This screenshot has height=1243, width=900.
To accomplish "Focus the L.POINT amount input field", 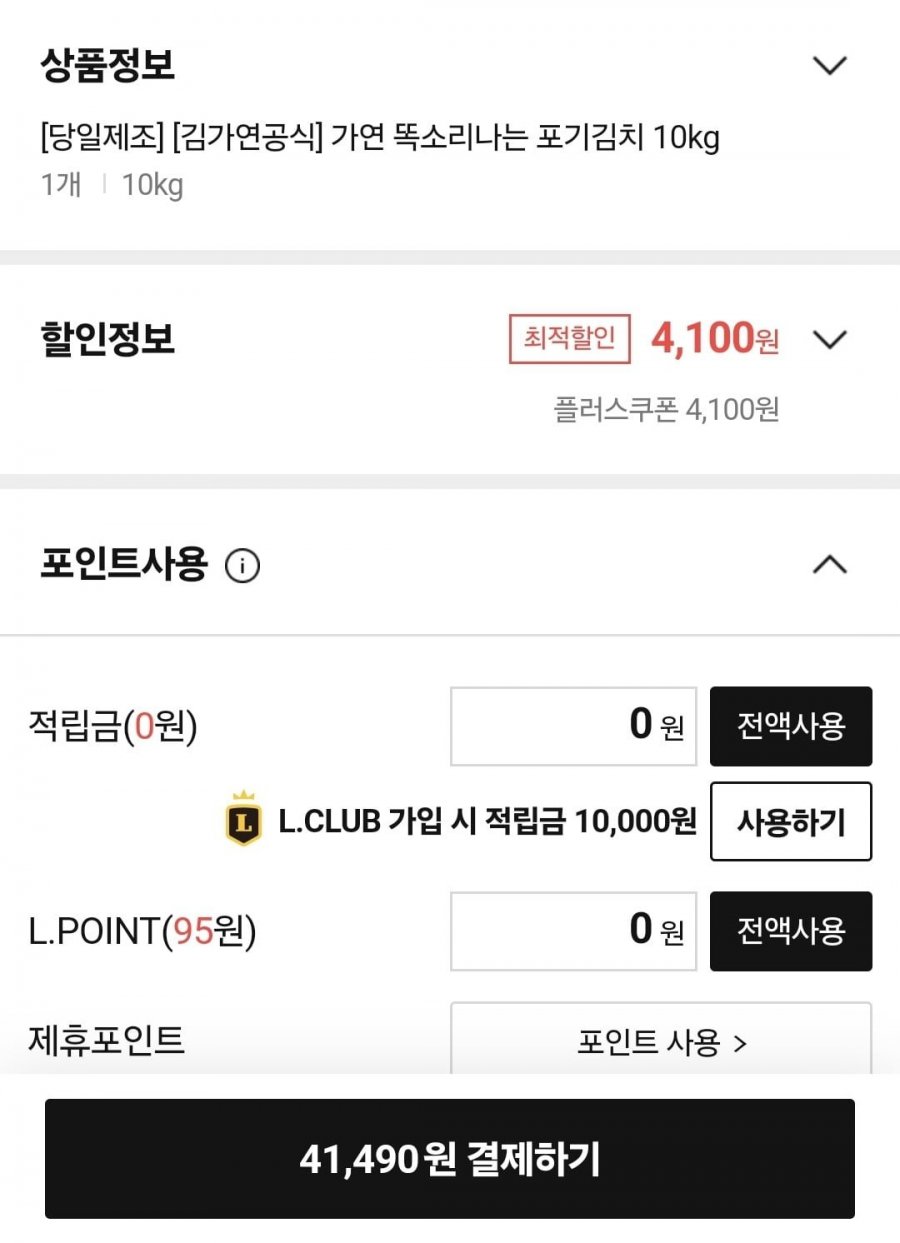I will click(x=573, y=931).
